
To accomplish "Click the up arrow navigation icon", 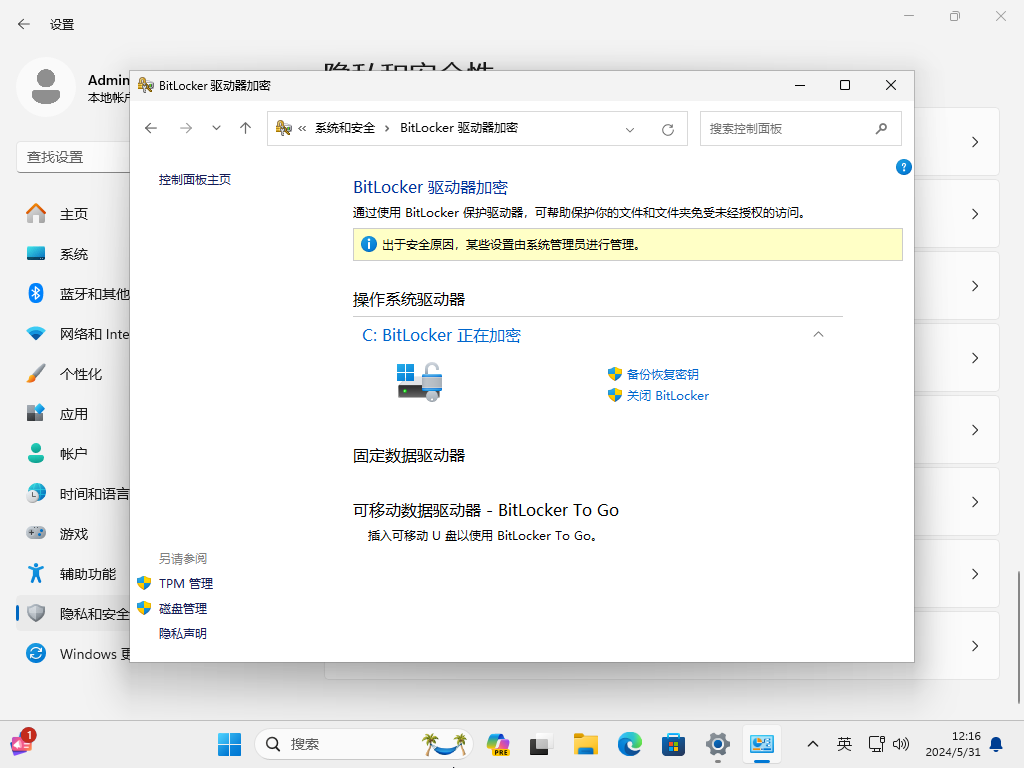I will 245,128.
